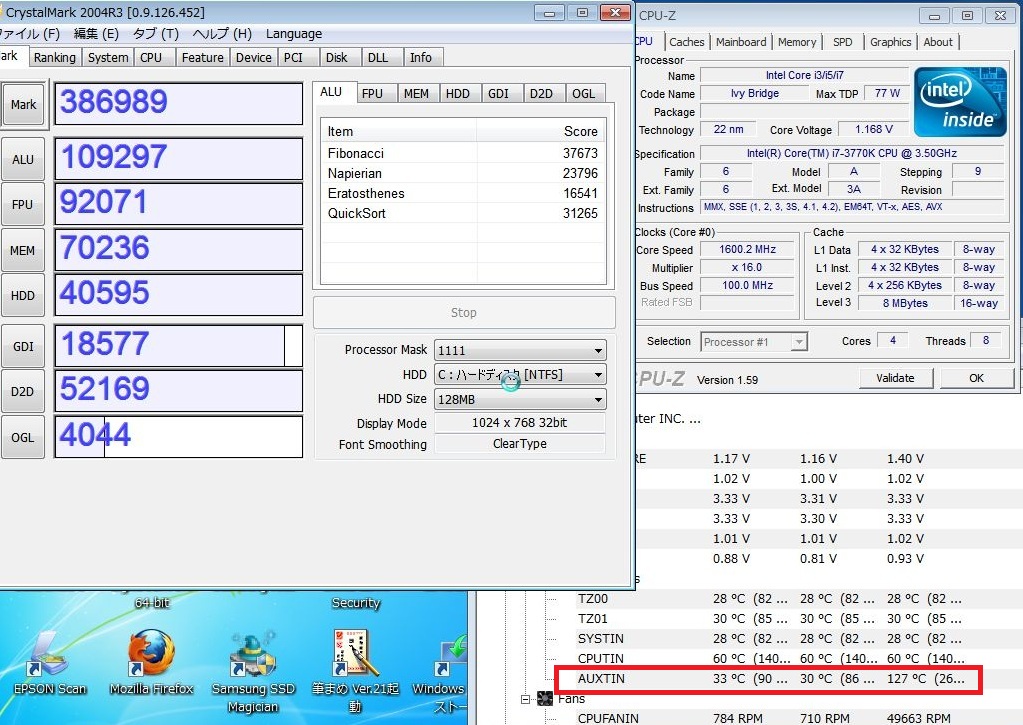
Task: Select the GDI score detail tab
Action: (x=497, y=93)
